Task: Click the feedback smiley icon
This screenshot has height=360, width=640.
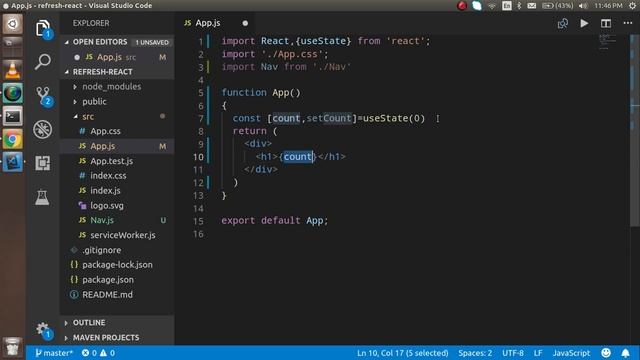Action: click(x=606, y=353)
